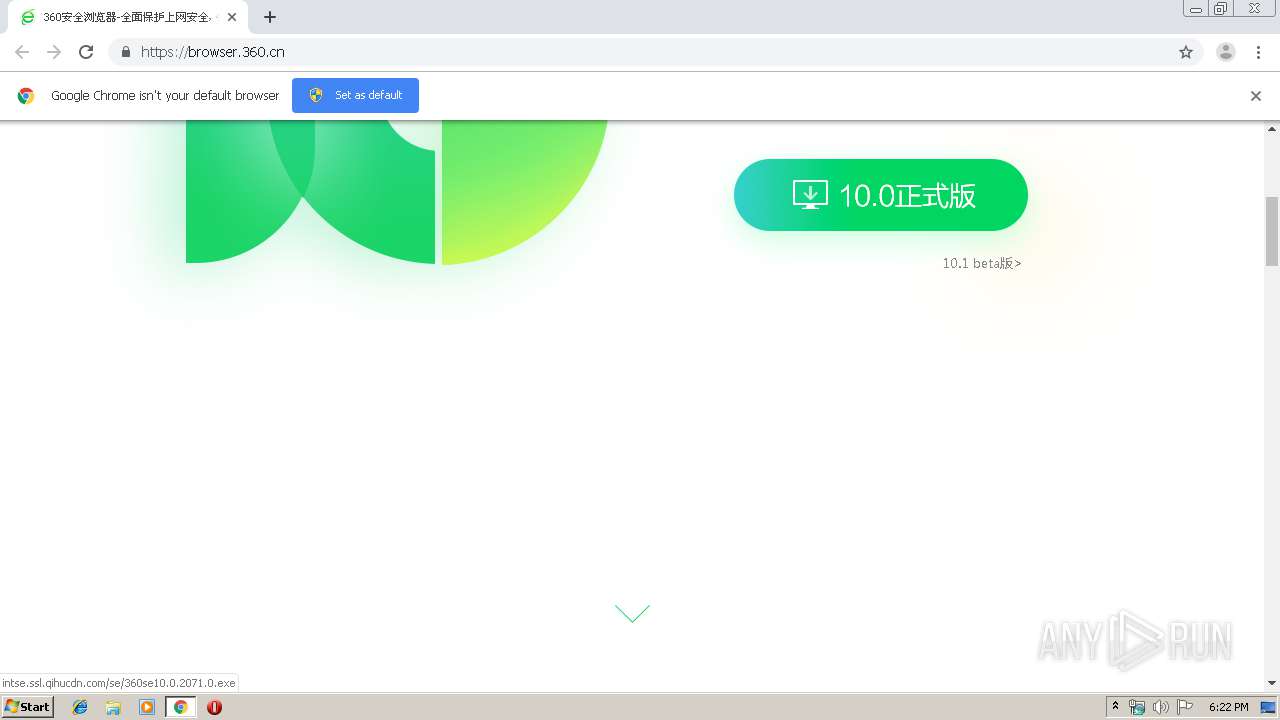Open the network tray icon
The height and width of the screenshot is (720, 1280).
point(1137,707)
